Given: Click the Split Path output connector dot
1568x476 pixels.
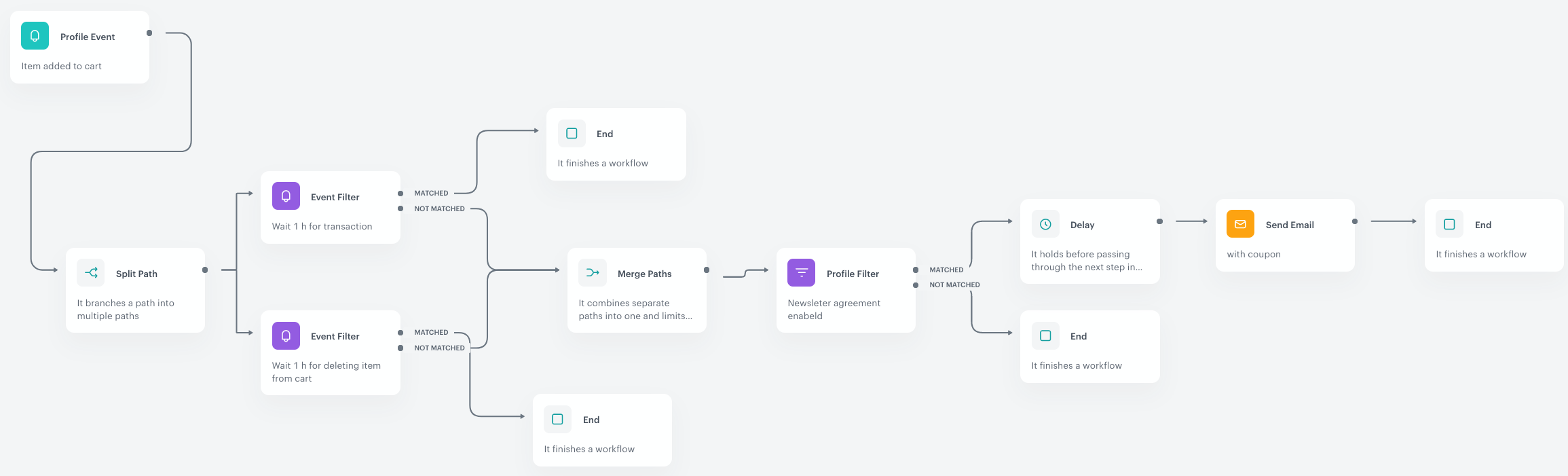Looking at the screenshot, I should [205, 270].
